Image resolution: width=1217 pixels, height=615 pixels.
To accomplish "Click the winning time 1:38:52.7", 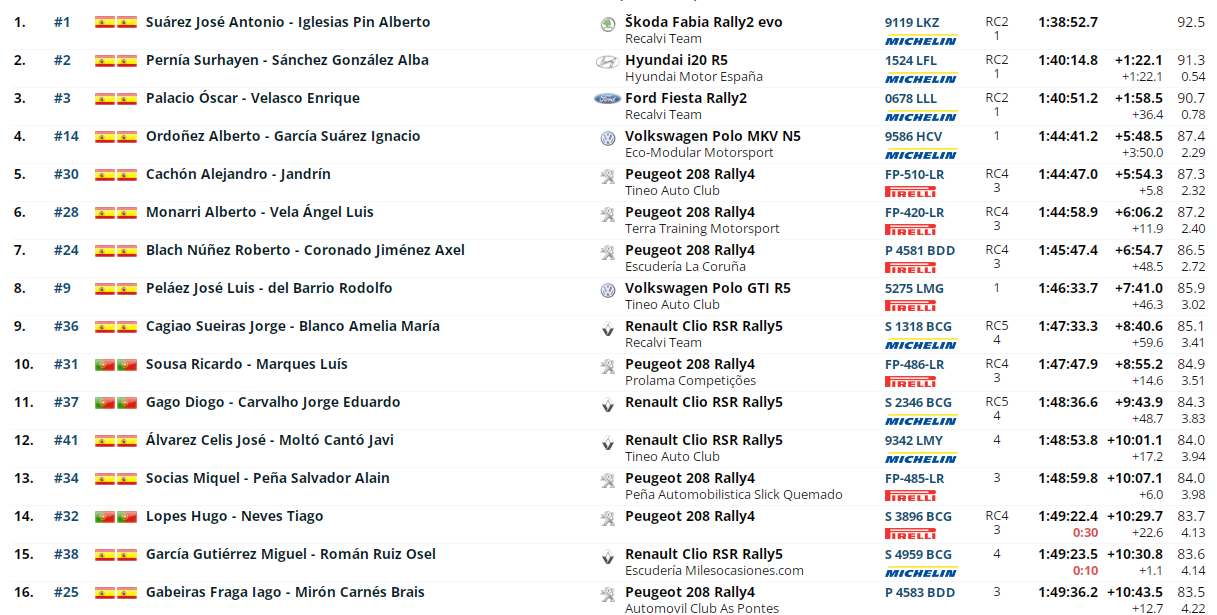I will click(1068, 22).
